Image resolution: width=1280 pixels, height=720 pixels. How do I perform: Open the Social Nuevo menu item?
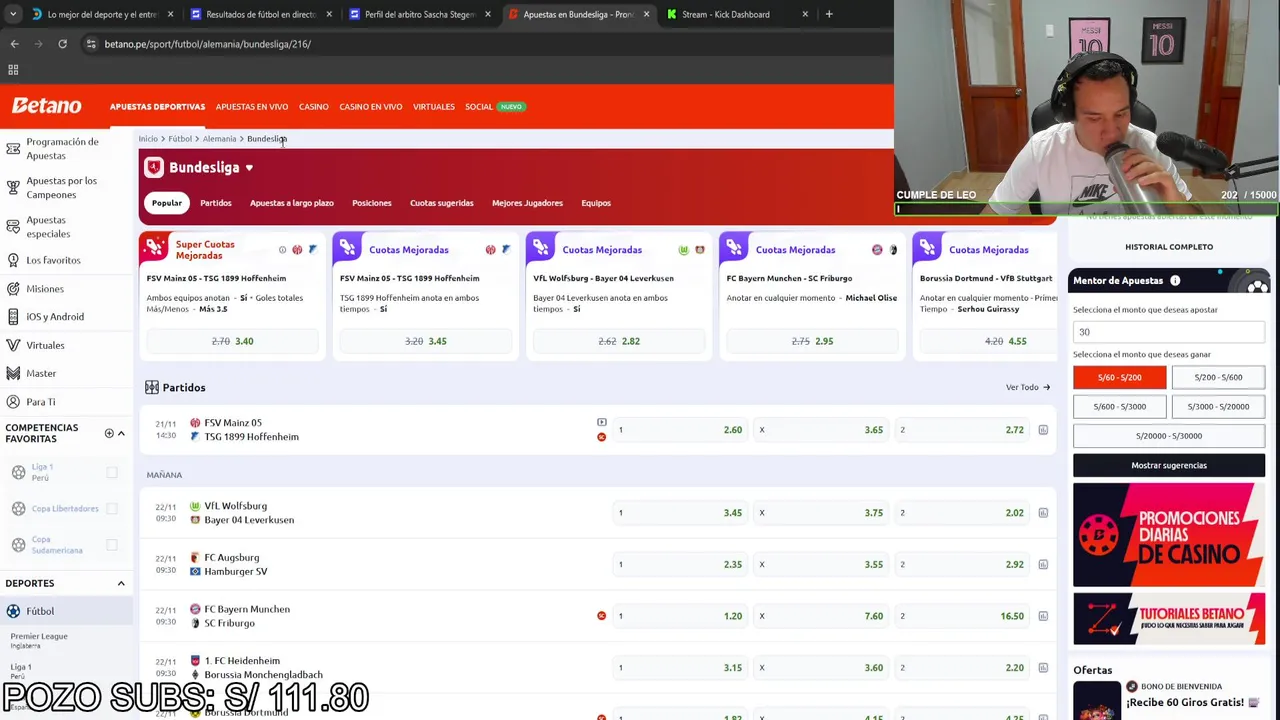pos(495,107)
